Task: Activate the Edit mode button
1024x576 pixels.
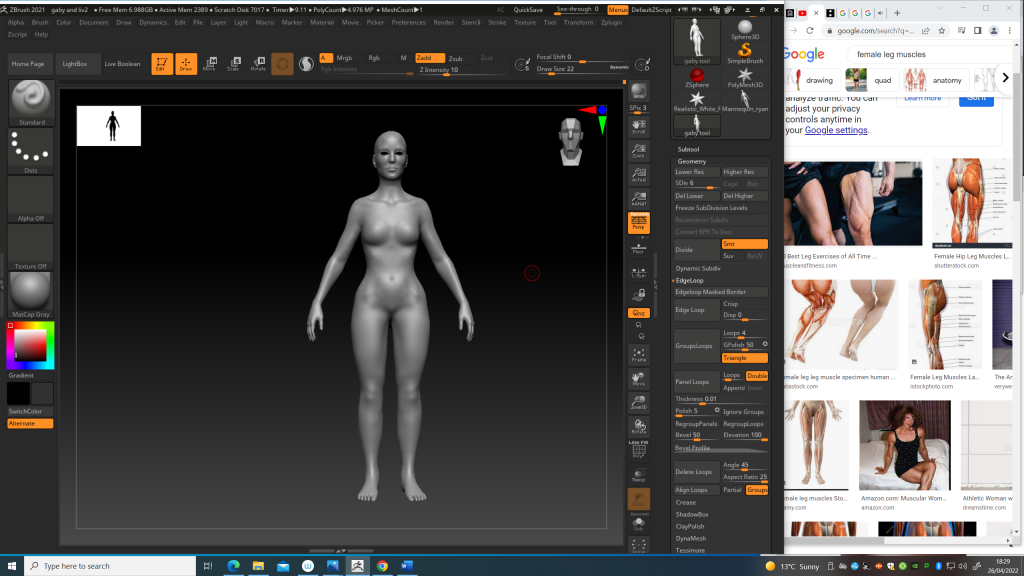Action: click(x=162, y=64)
